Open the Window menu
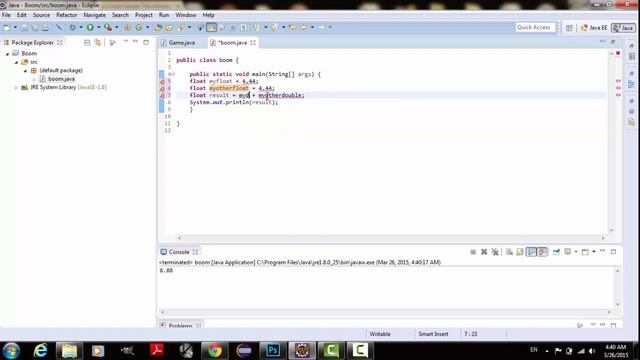 tap(186, 15)
